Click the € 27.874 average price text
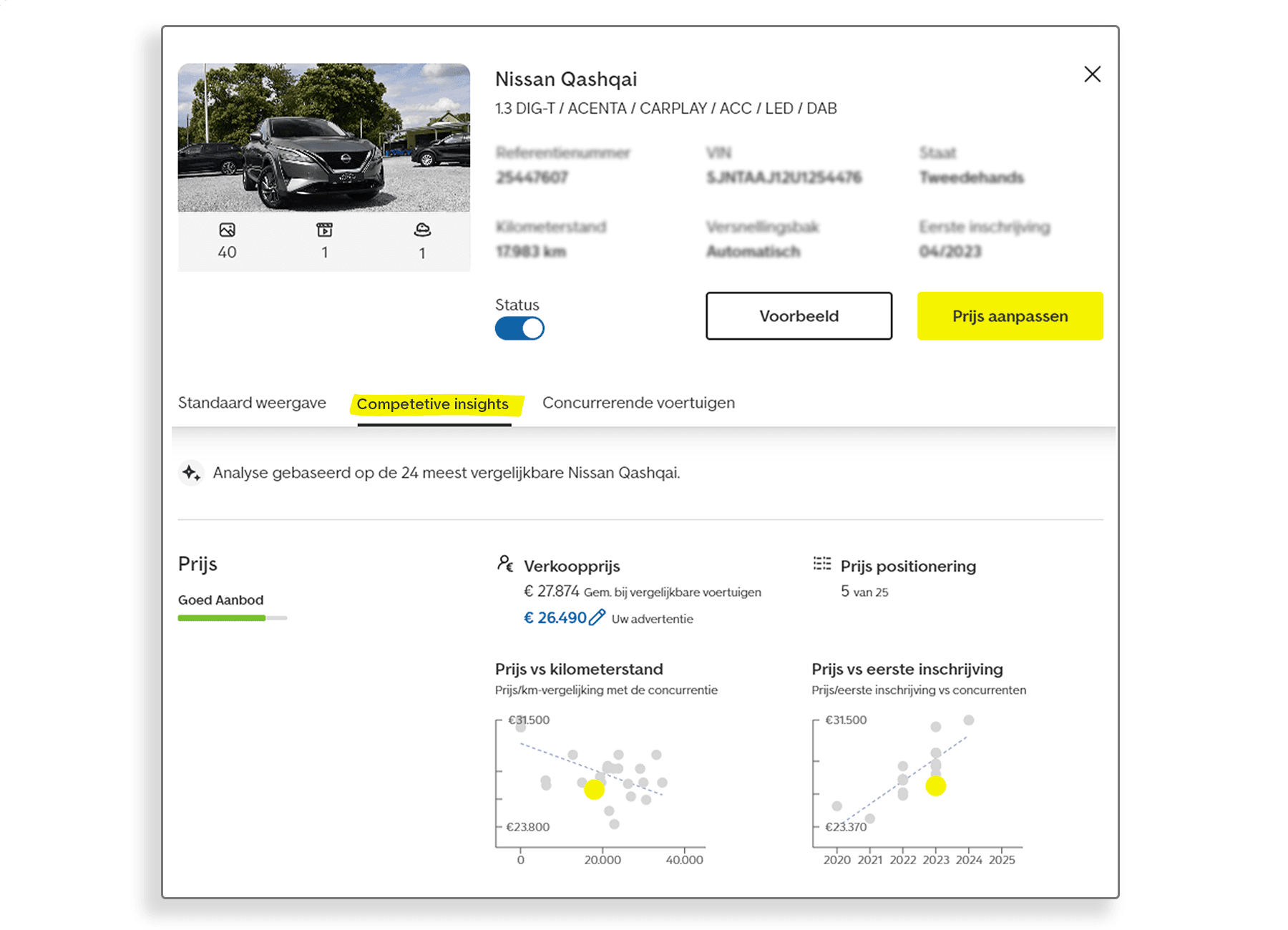The width and height of the screenshot is (1288, 930). 552,592
